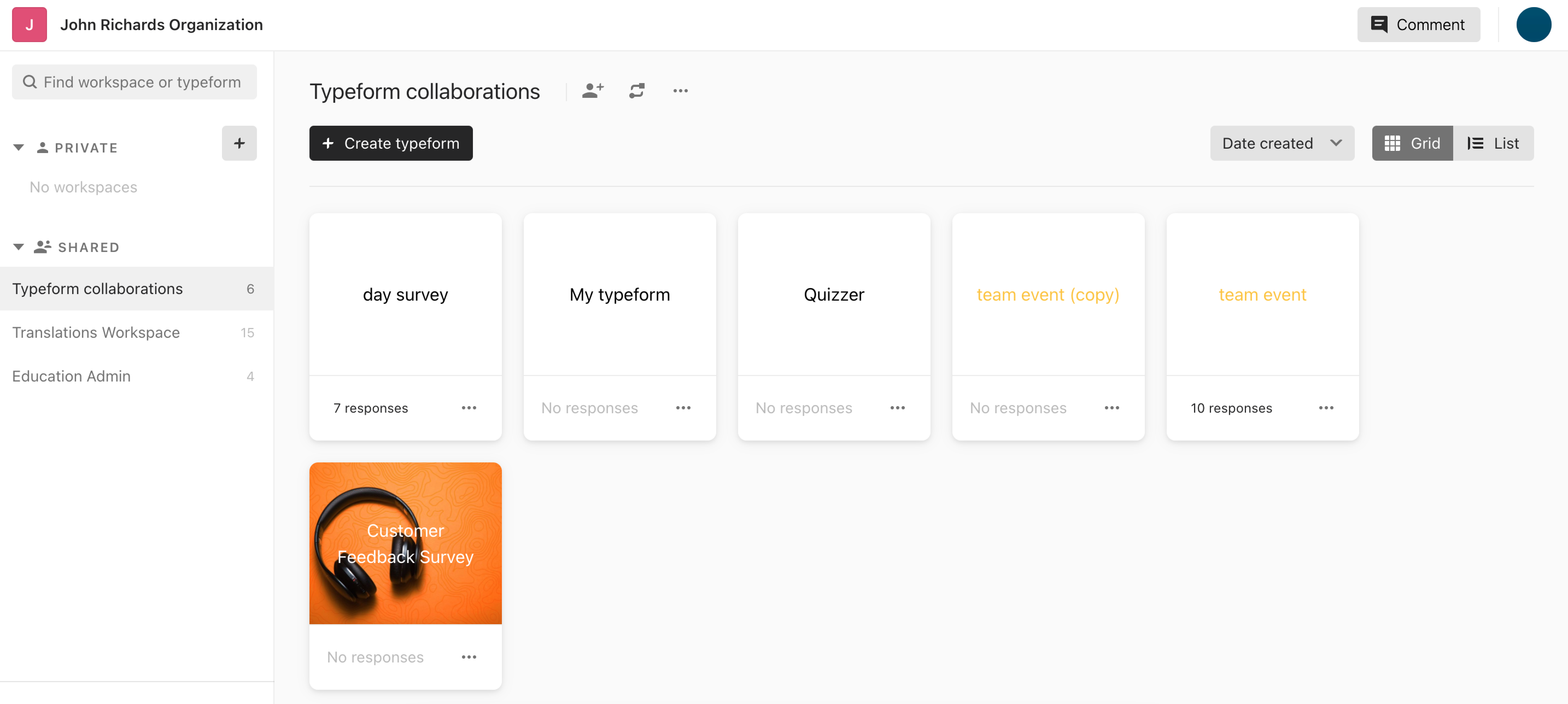Click the Typeform collaborations heading
1568x704 pixels.
424,91
